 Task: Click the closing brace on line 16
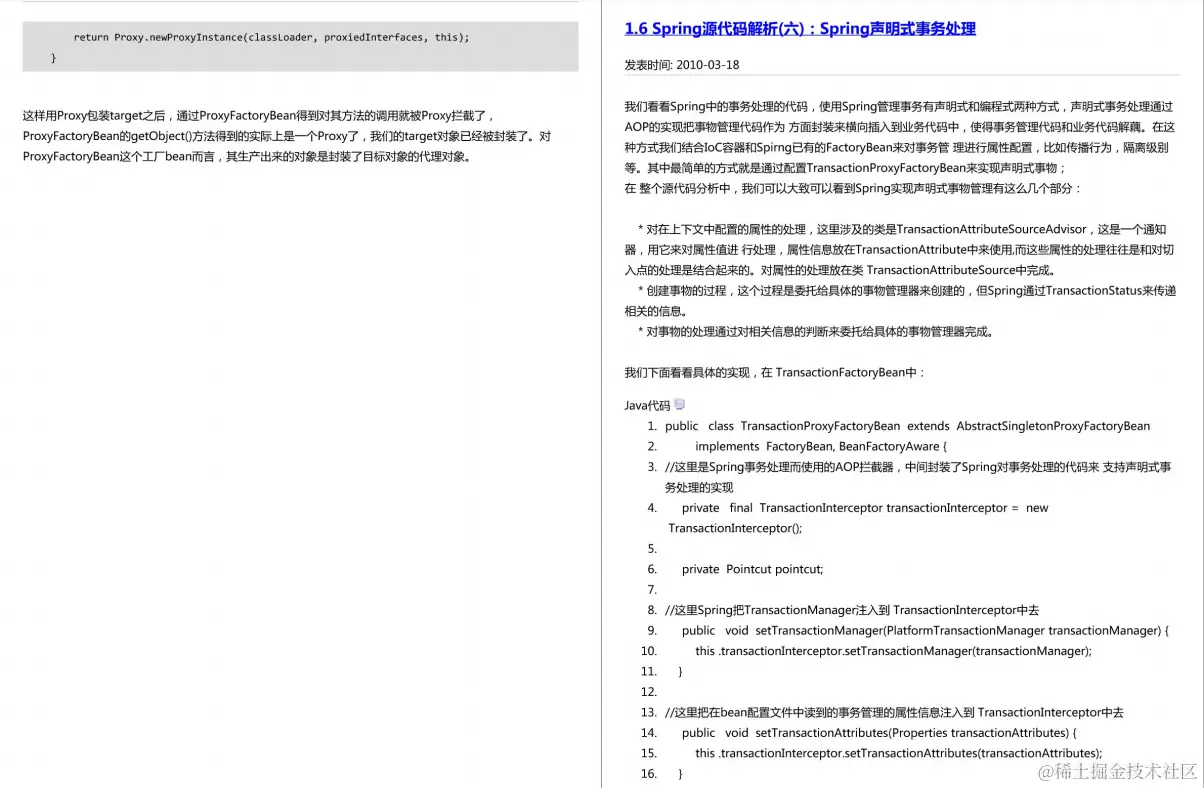680,773
